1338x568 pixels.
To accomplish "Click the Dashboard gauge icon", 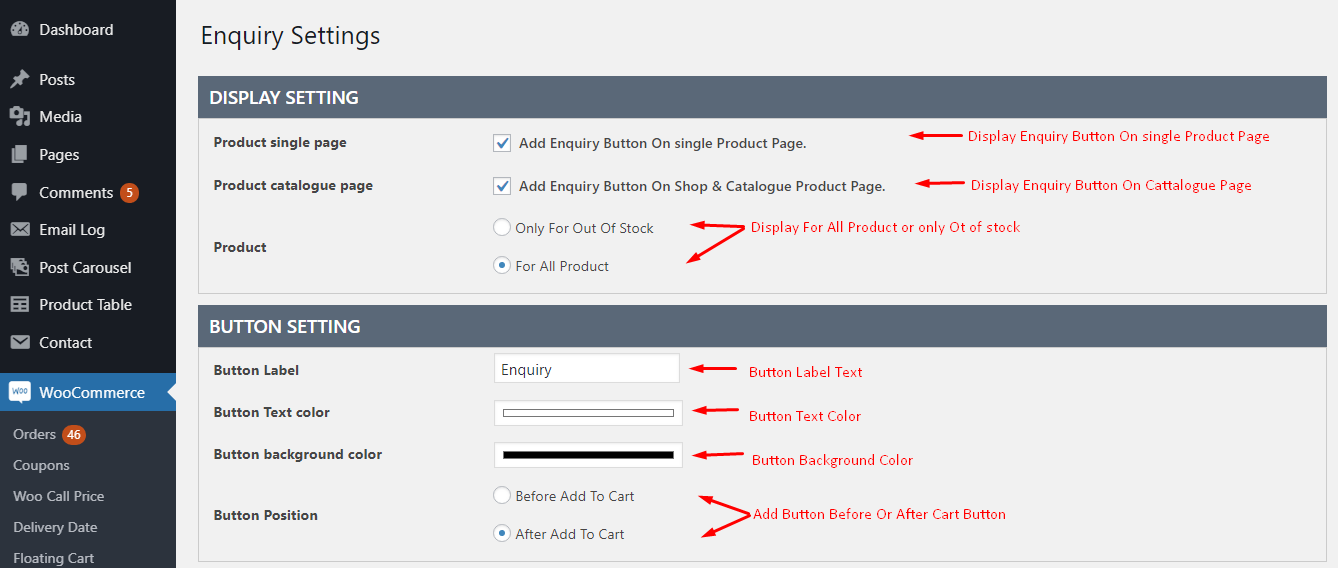I will (20, 30).
